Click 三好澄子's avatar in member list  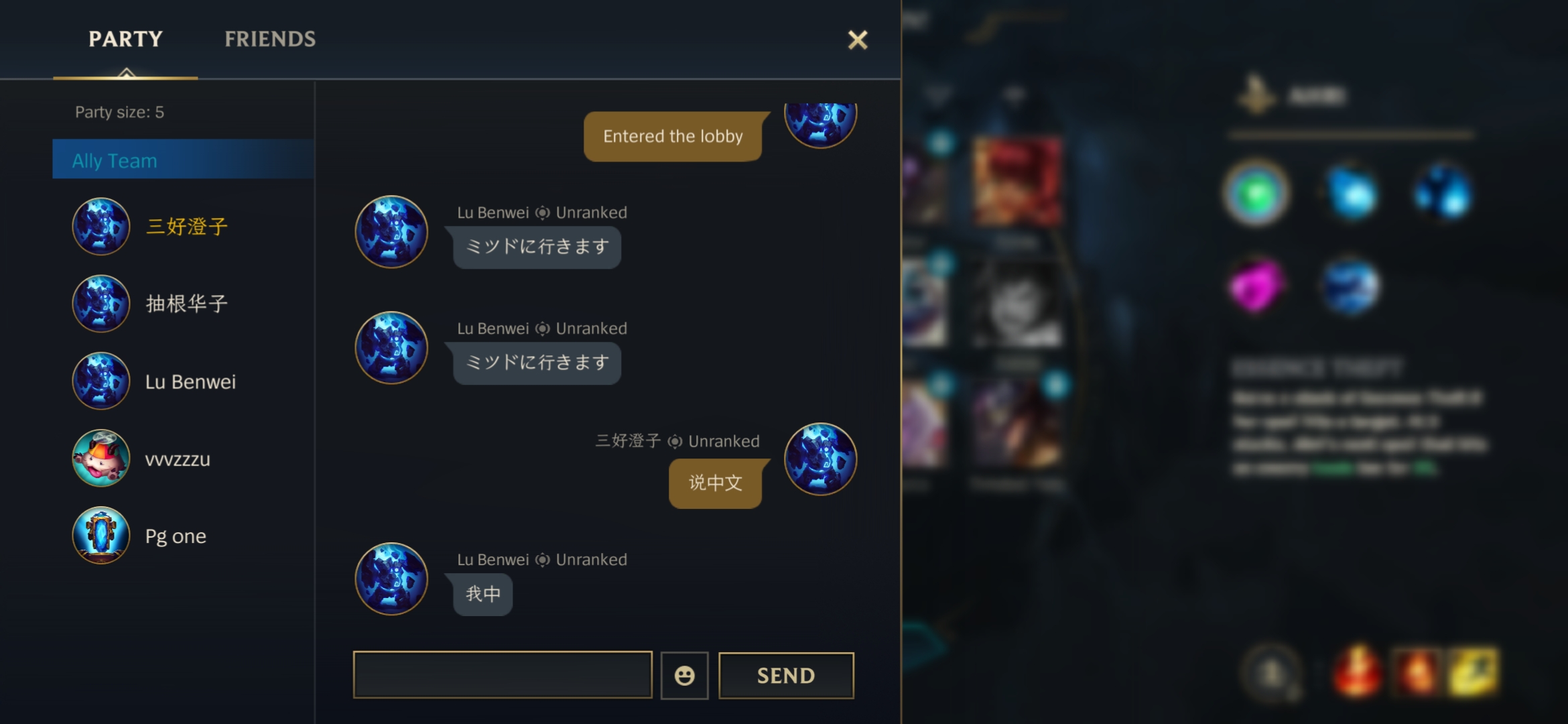[101, 227]
